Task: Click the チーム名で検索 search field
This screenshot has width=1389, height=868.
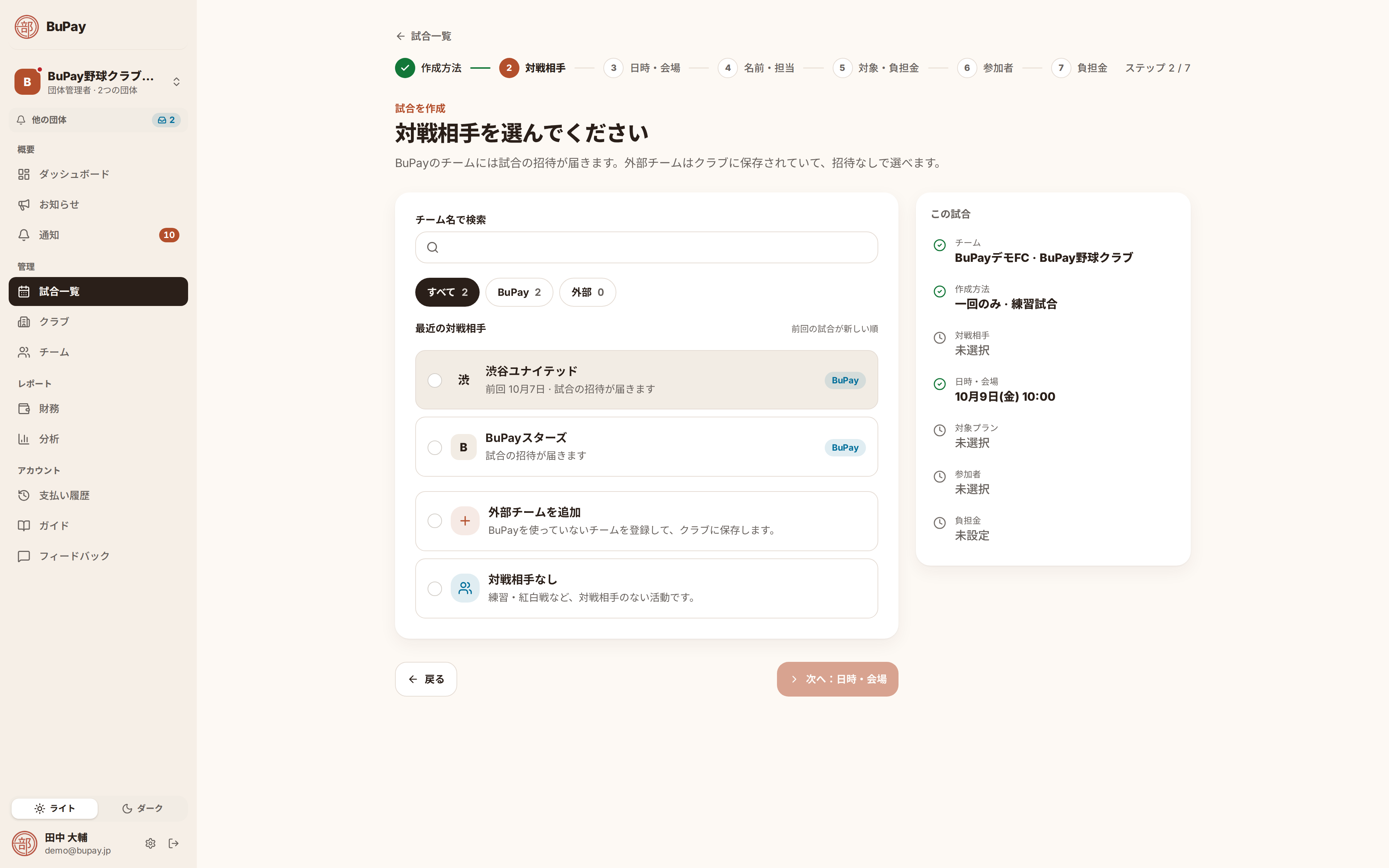Action: pyautogui.click(x=646, y=247)
